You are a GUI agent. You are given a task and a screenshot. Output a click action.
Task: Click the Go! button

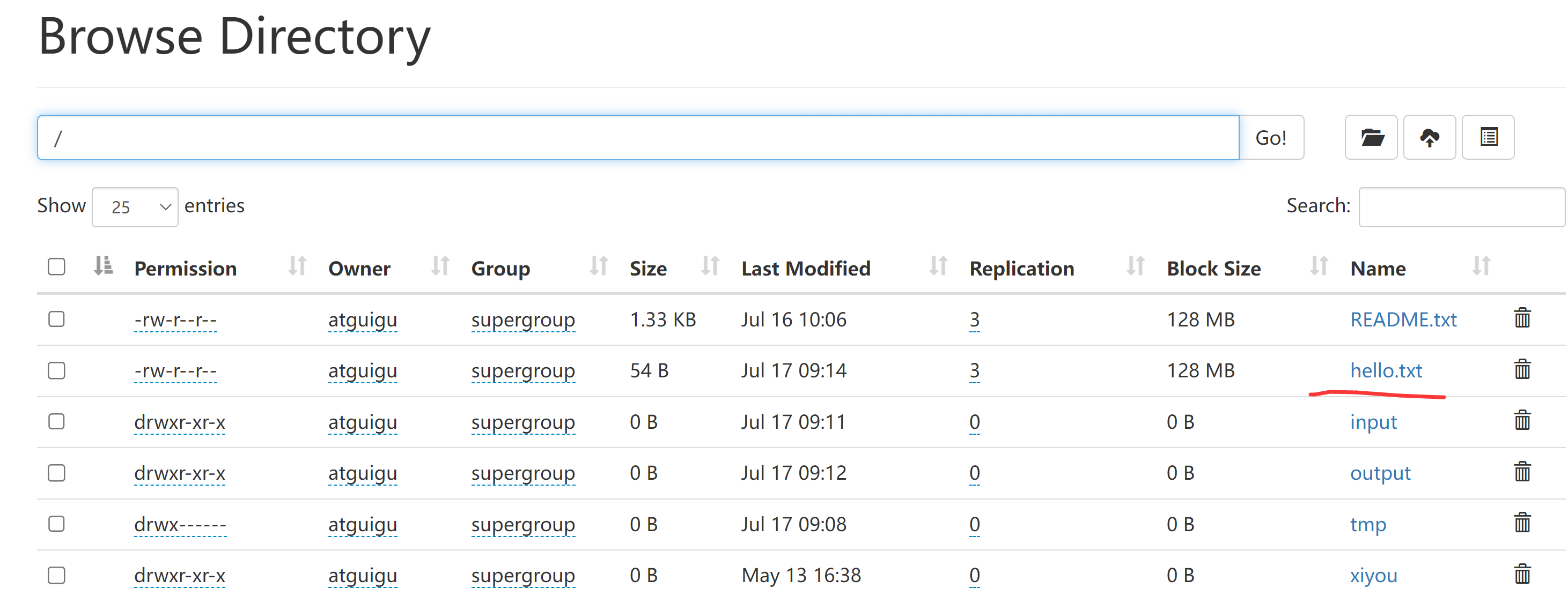(1271, 137)
